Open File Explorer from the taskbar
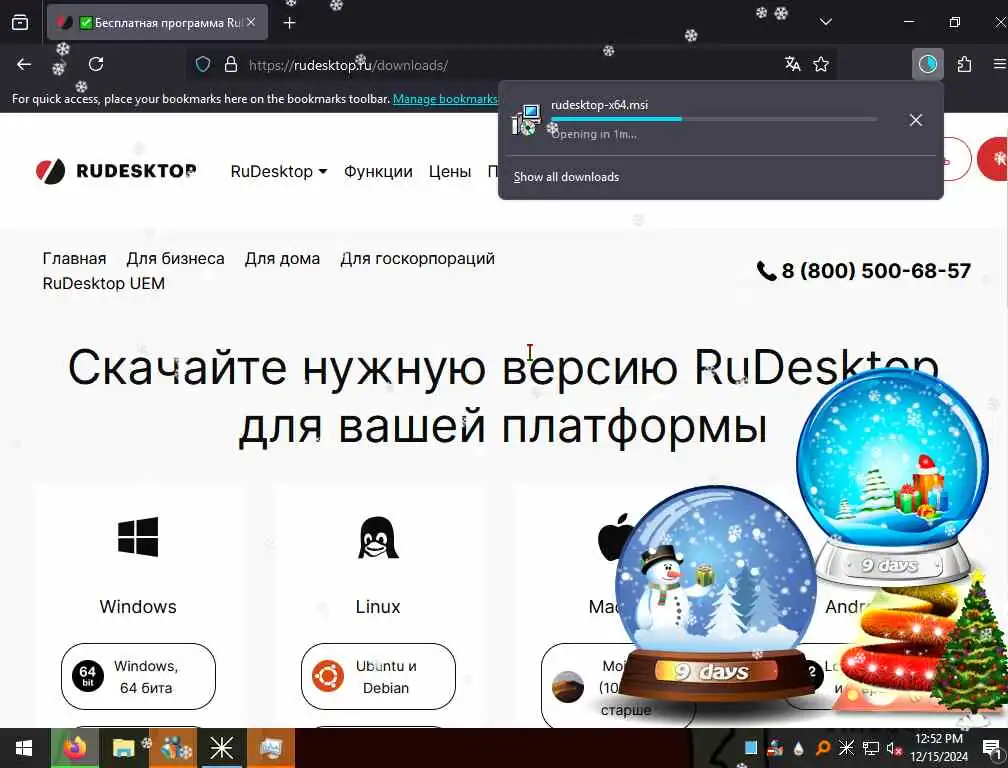The width and height of the screenshot is (1008, 768). tap(123, 748)
